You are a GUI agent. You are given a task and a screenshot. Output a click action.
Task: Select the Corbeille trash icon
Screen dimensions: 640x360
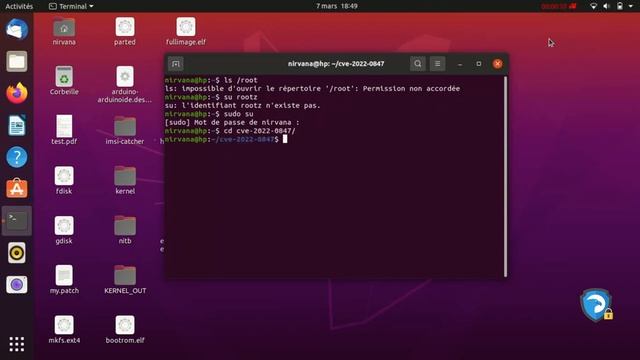click(64, 81)
